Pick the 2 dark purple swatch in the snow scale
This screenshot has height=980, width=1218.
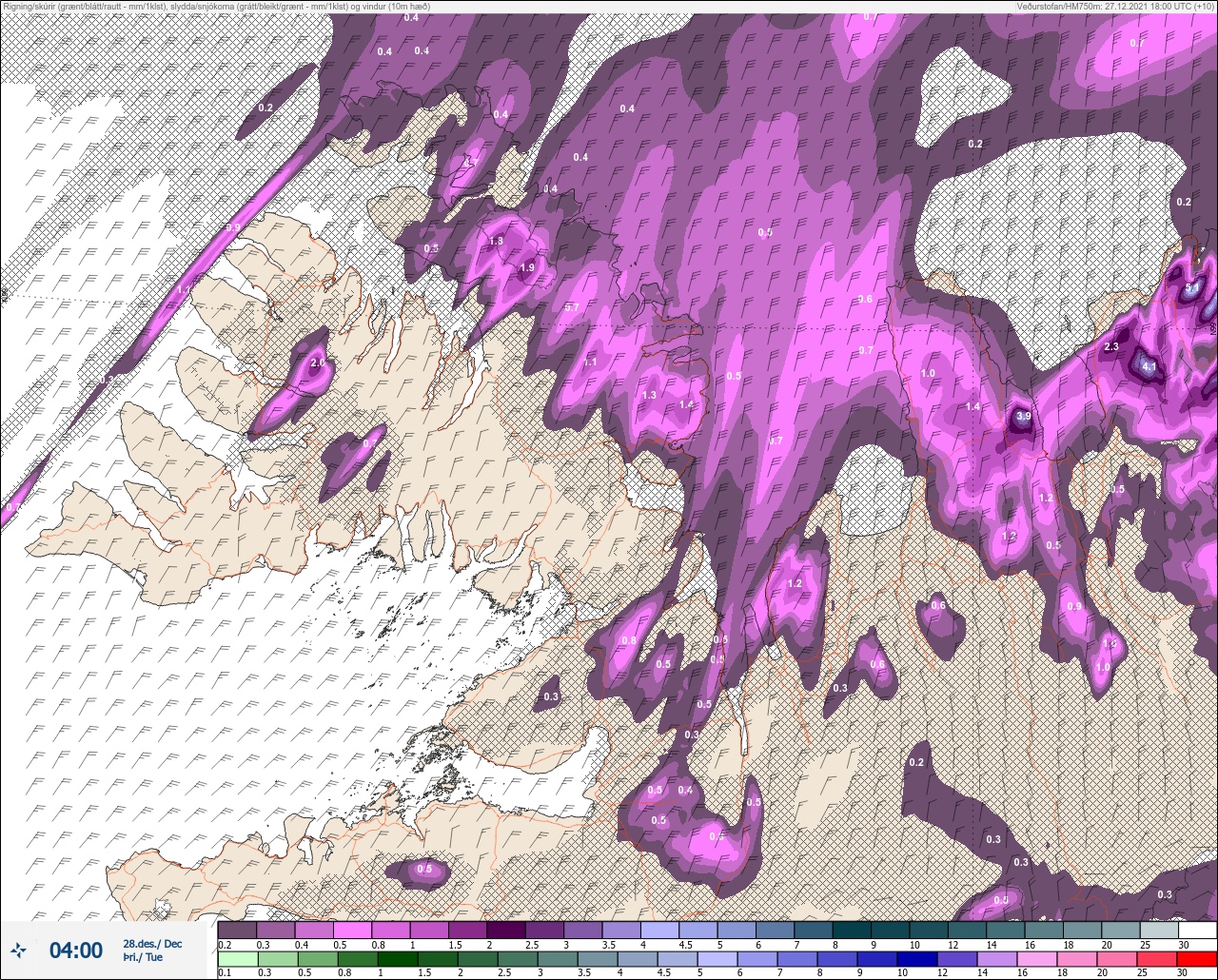505,930
